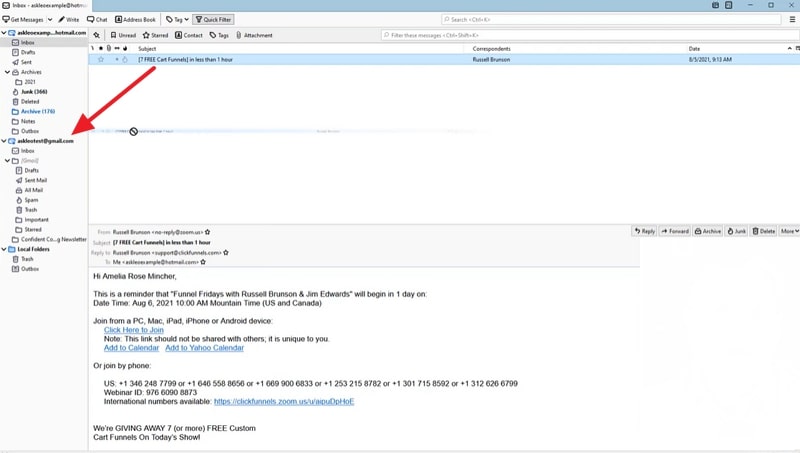Image resolution: width=800 pixels, height=453 pixels.
Task: Collapse the askleotest@gmail.com account
Action: pyautogui.click(x=4, y=141)
